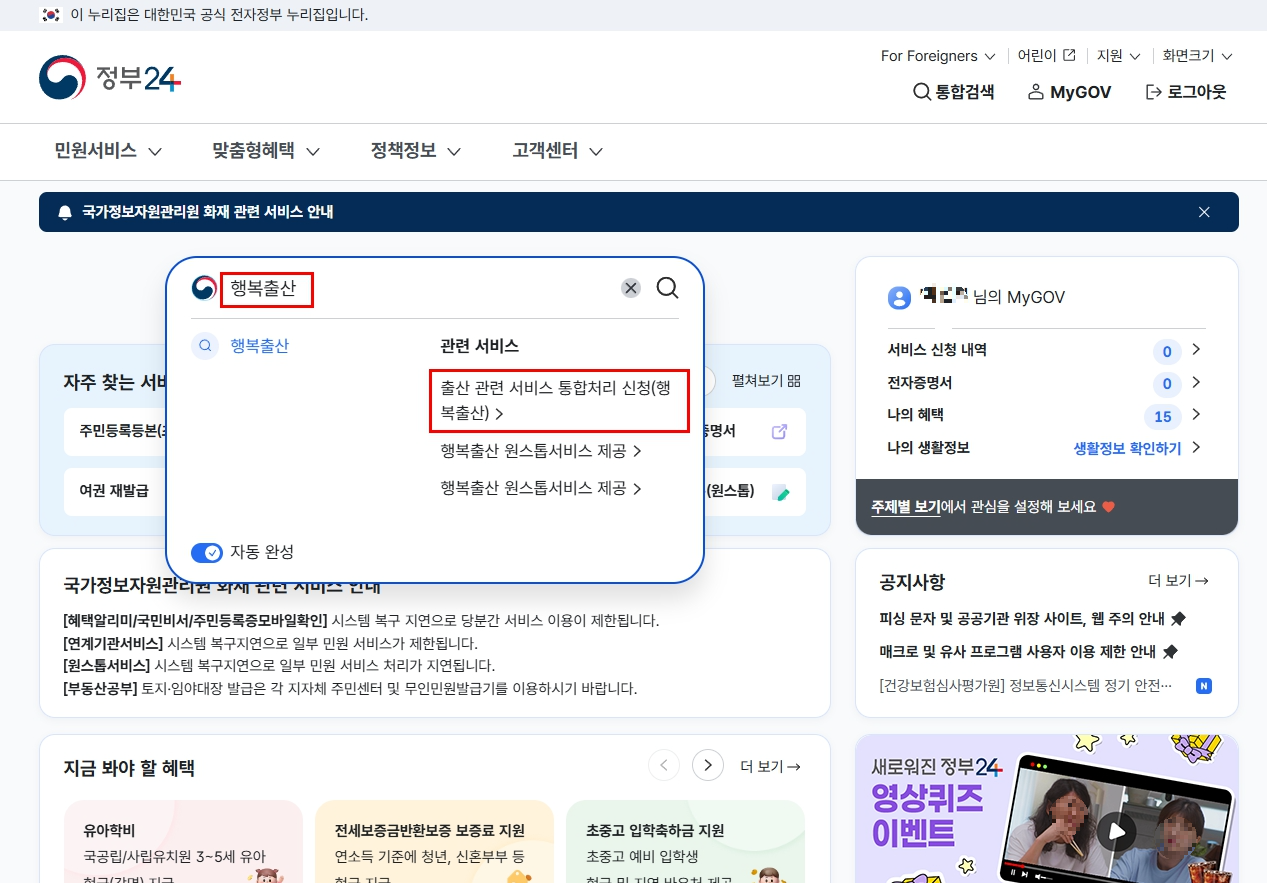Click 증명서 external link icon
The image size is (1267, 883).
779,432
